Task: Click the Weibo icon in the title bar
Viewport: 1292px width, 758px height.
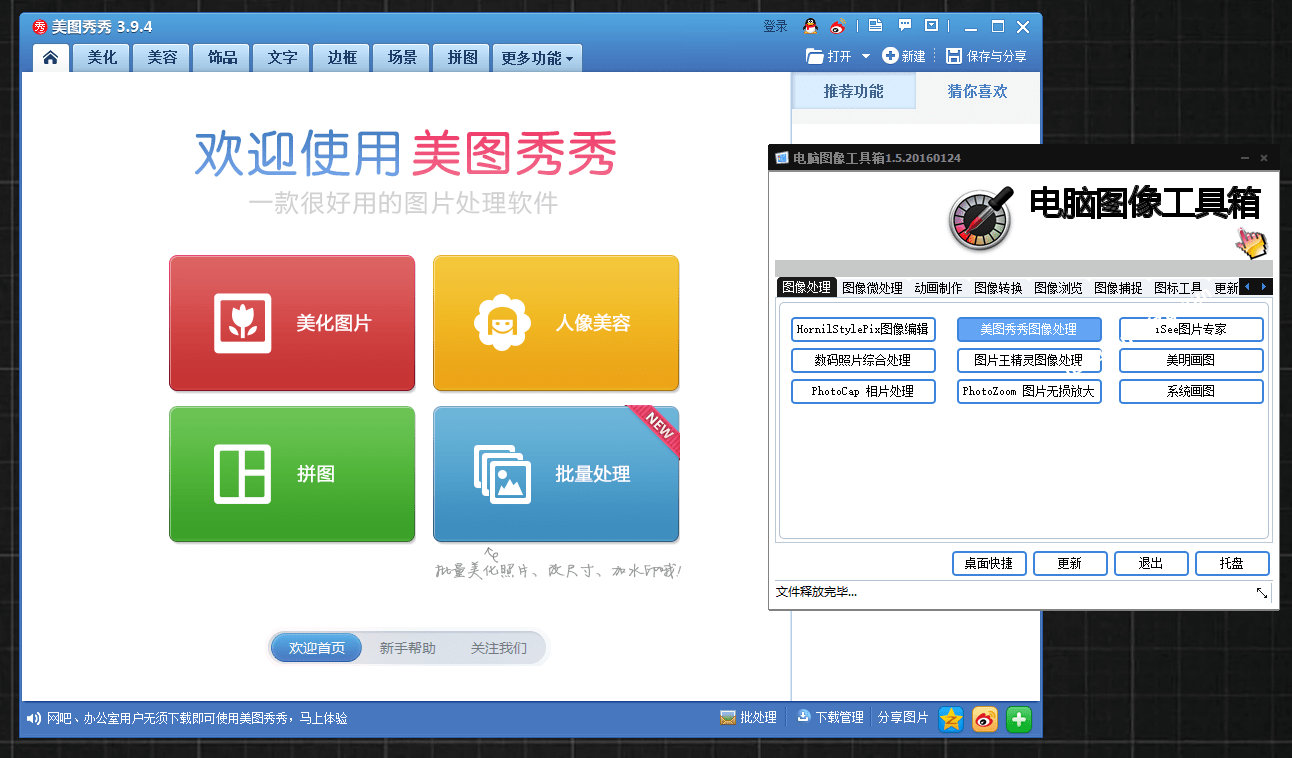Action: click(838, 25)
